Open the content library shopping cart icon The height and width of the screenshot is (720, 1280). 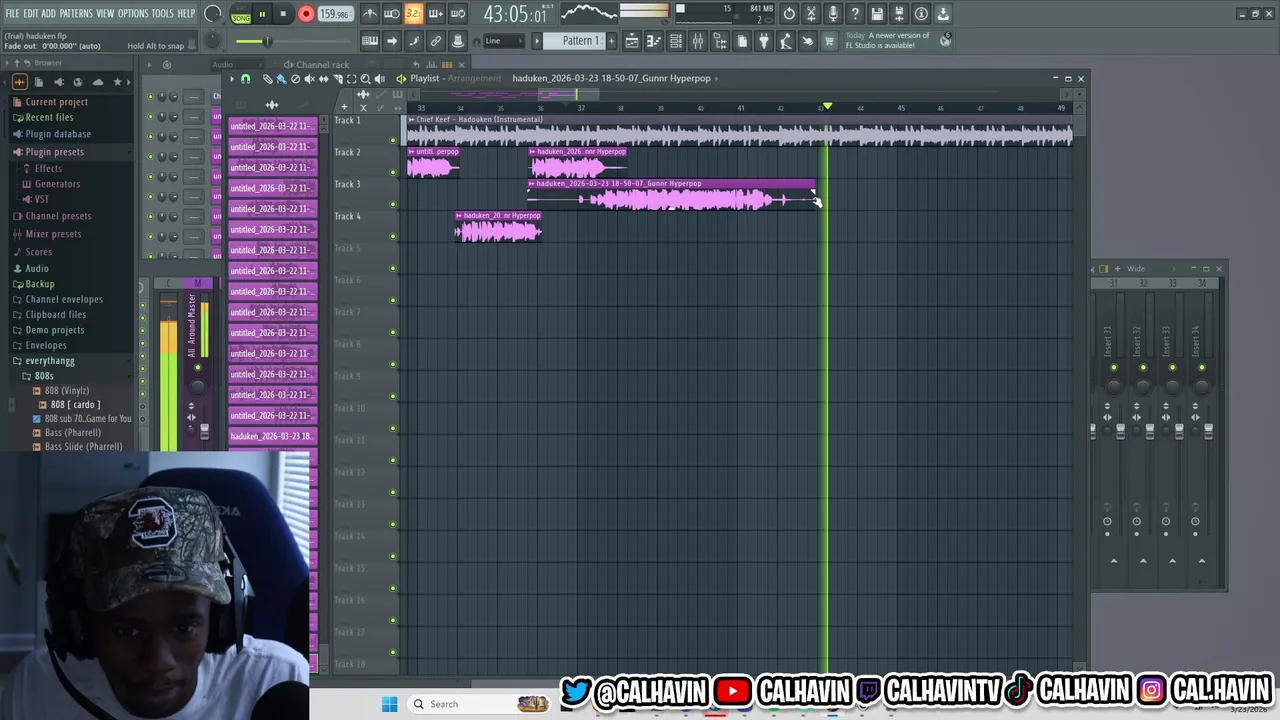(x=829, y=41)
